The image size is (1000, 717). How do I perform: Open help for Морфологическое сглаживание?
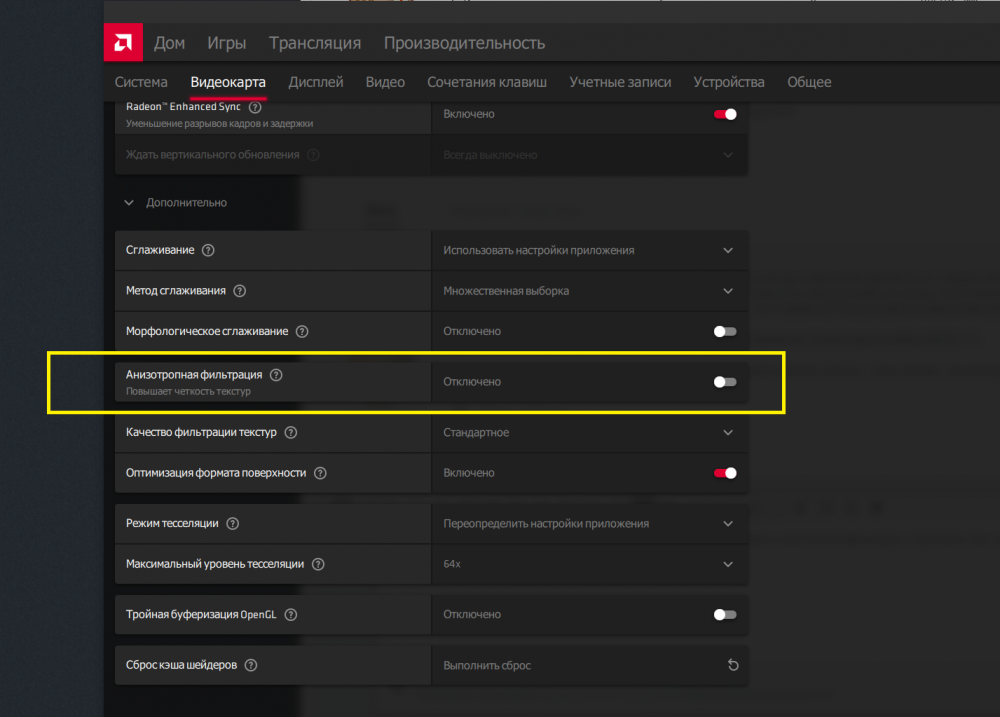point(302,331)
